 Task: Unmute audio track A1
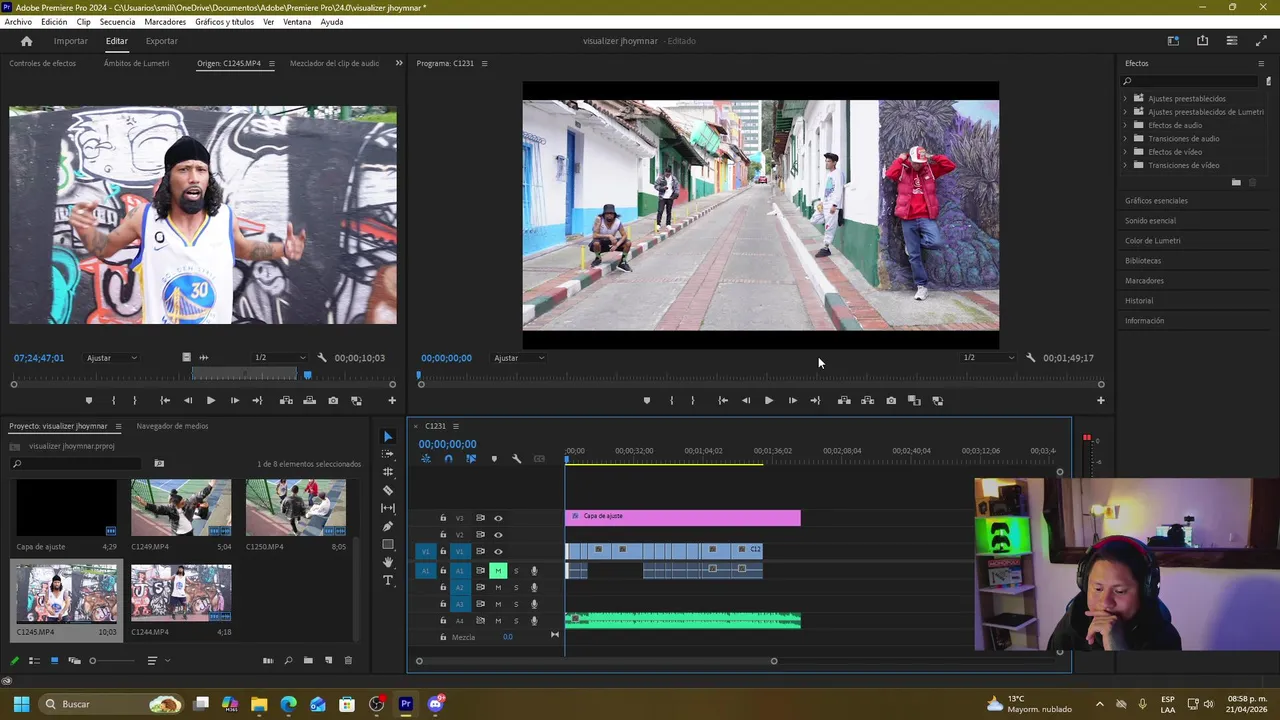(498, 571)
